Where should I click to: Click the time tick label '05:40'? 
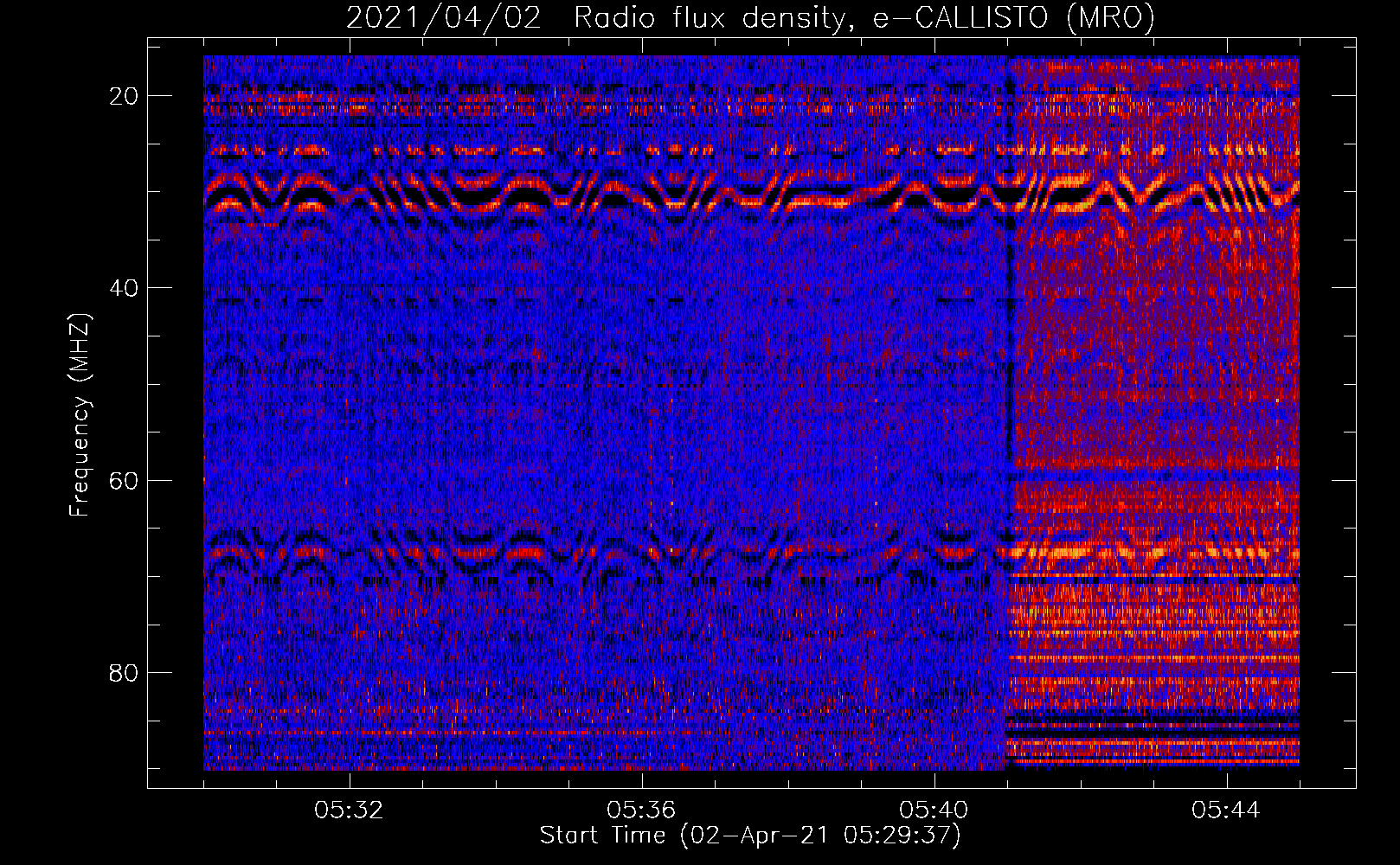coord(934,811)
